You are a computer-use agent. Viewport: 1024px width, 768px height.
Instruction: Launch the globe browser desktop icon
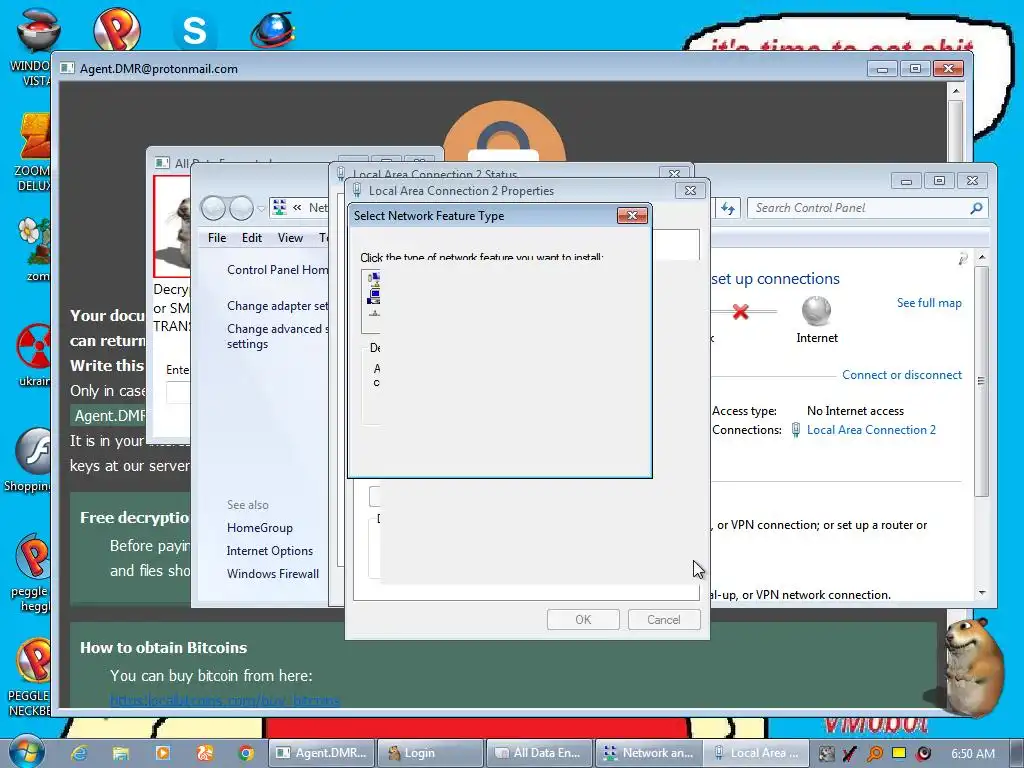(x=272, y=29)
